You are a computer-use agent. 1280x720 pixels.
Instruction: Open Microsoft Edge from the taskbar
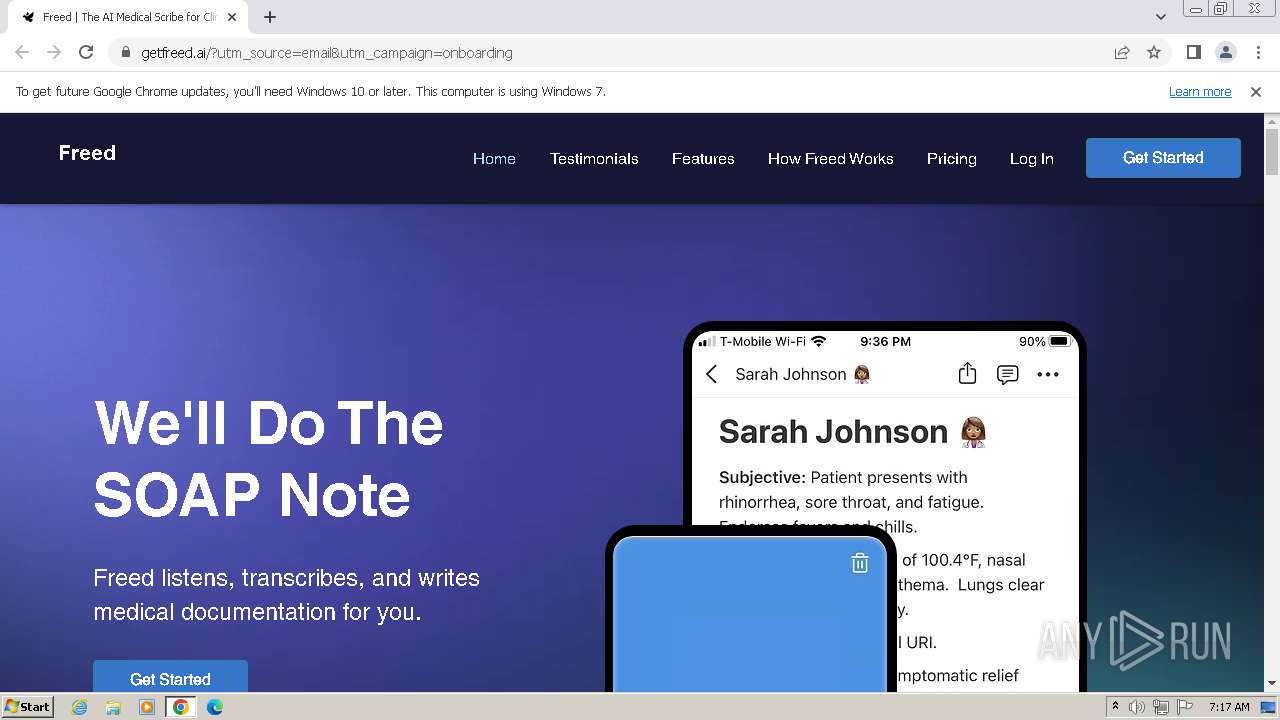point(214,707)
